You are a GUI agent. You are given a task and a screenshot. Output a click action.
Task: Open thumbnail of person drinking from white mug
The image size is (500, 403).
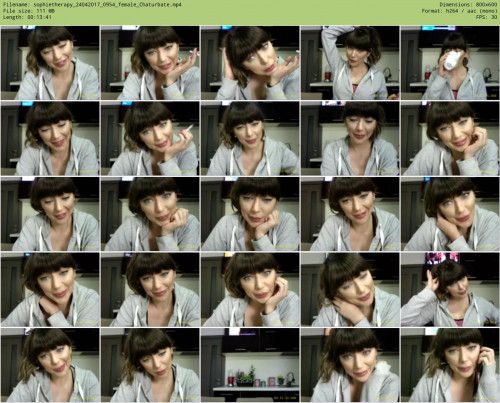[450, 63]
